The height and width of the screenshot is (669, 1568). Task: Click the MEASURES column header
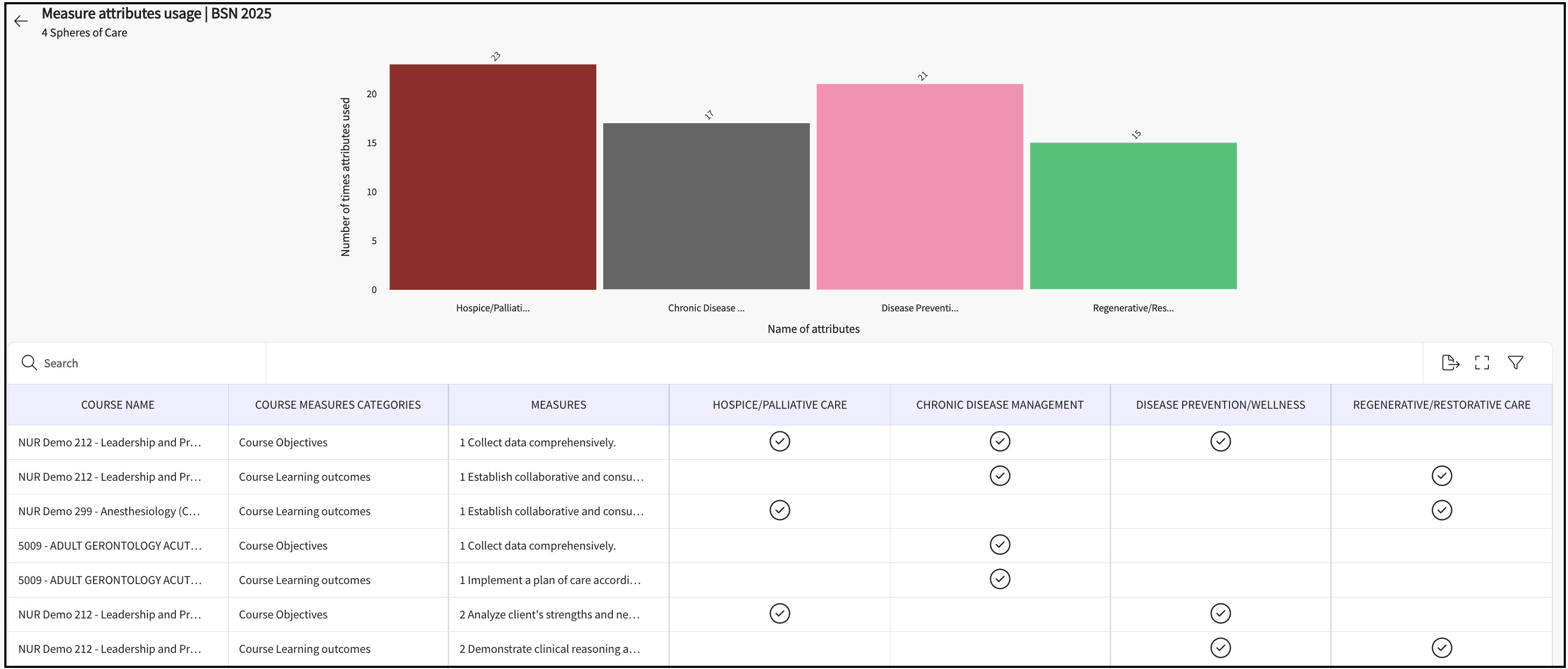click(x=558, y=405)
